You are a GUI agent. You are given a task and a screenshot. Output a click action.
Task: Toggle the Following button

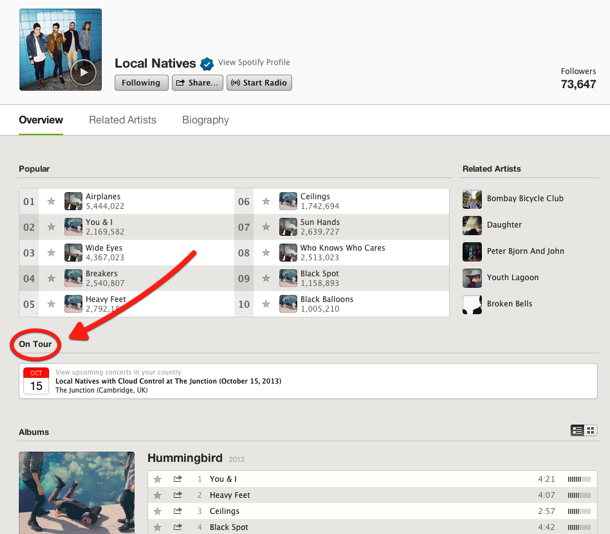click(x=141, y=83)
